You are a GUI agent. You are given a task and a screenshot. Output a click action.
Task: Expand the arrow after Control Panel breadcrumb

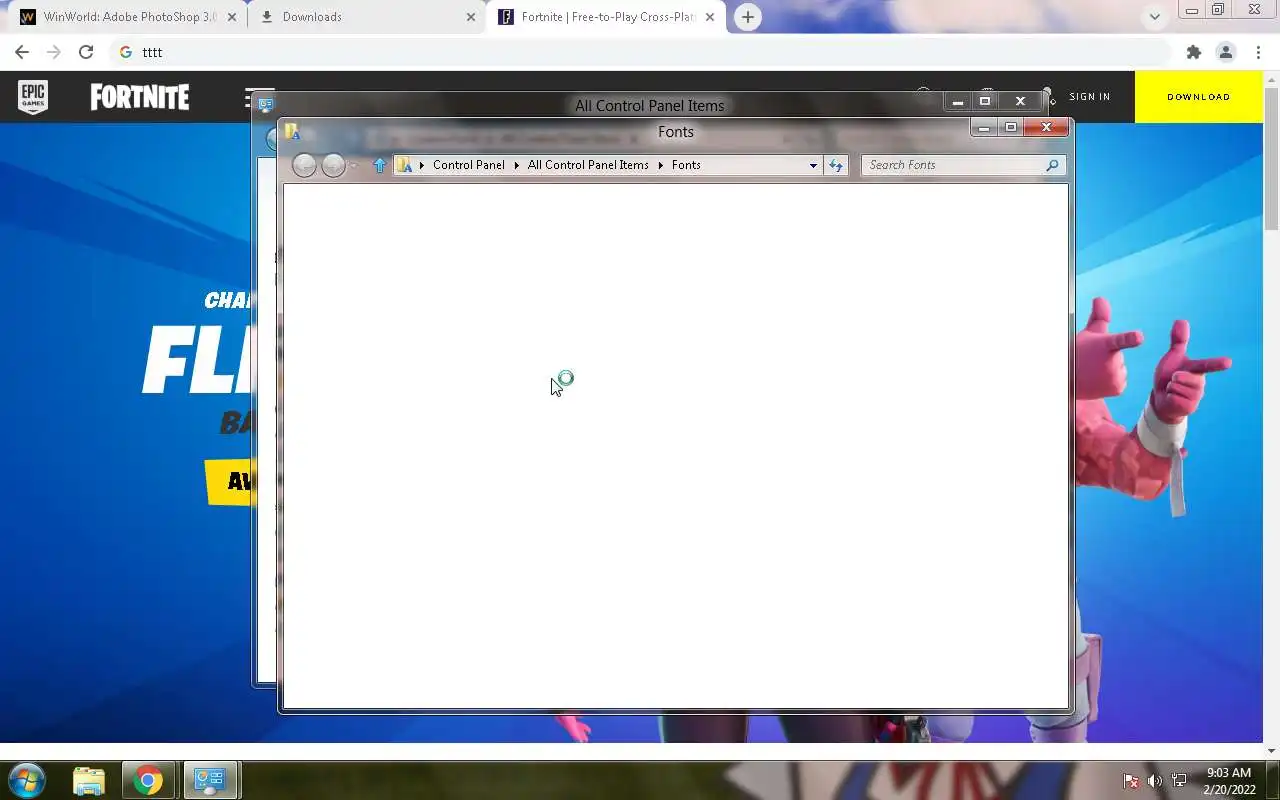click(517, 165)
